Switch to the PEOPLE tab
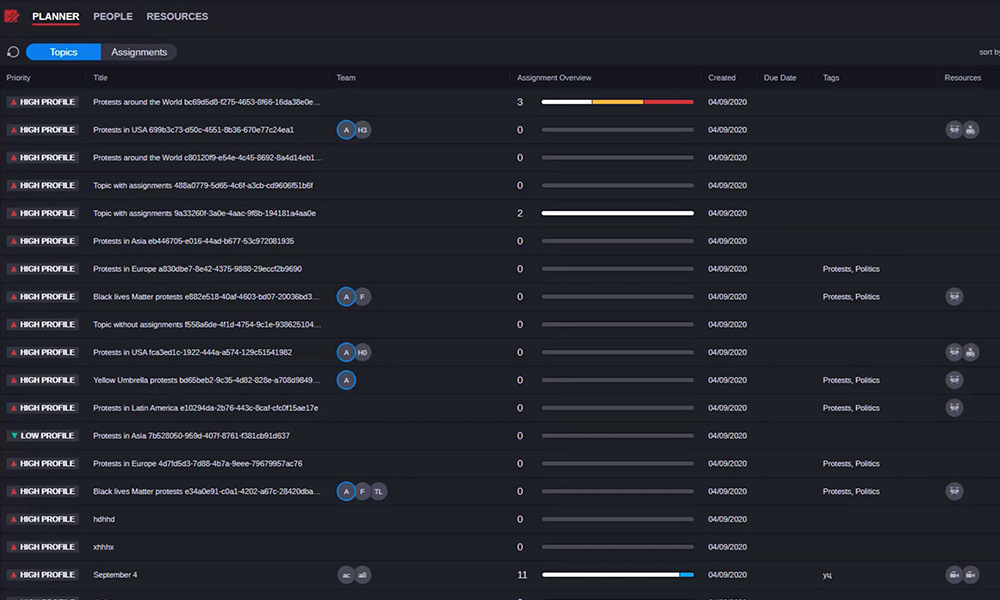1000x600 pixels. click(x=113, y=17)
